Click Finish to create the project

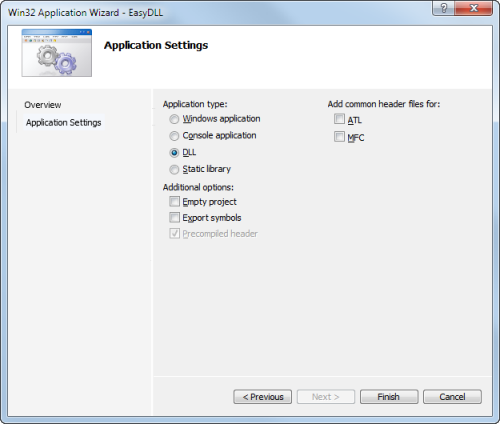[x=389, y=397]
